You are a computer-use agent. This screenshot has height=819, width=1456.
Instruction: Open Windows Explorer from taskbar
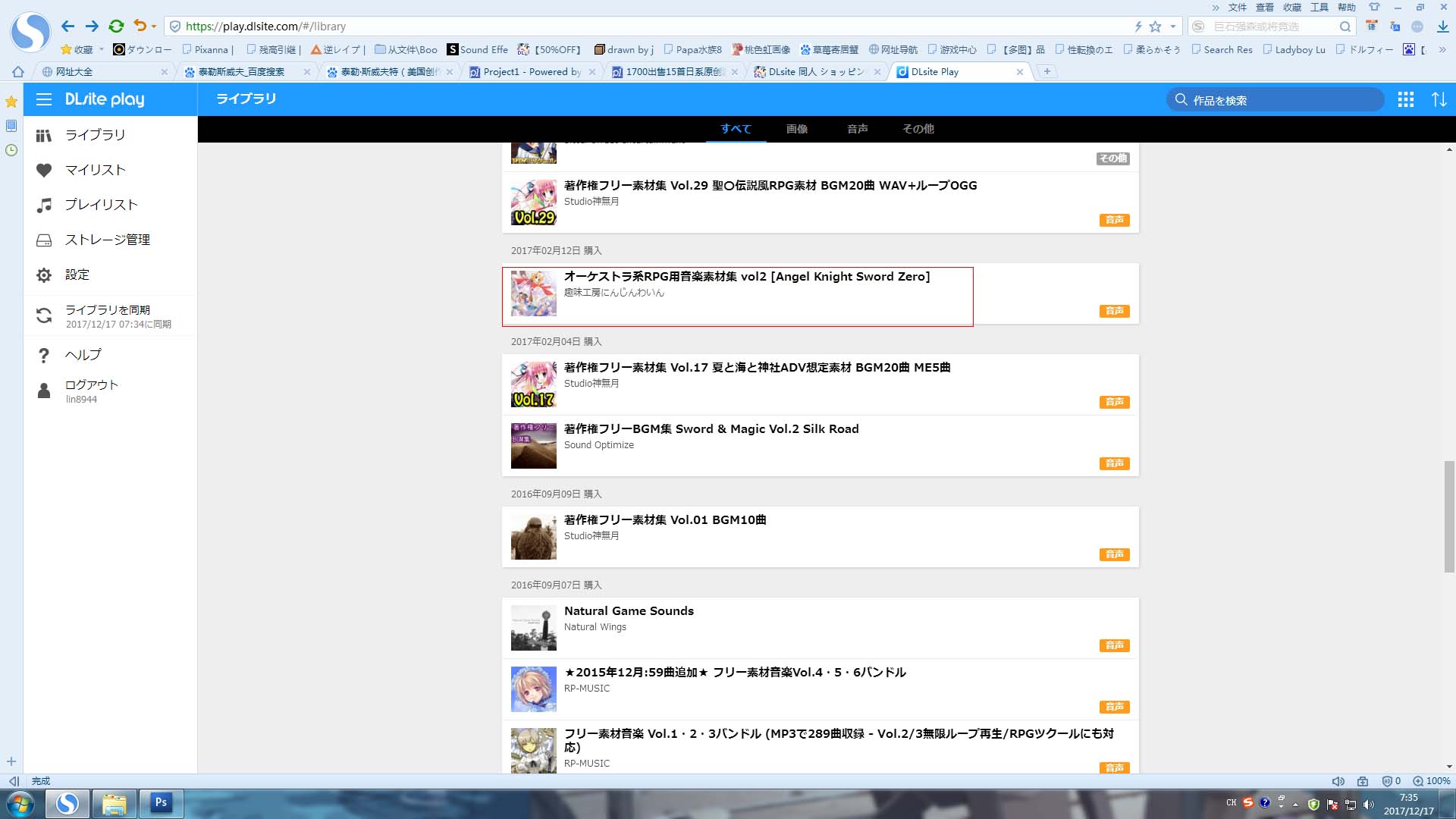pos(114,803)
